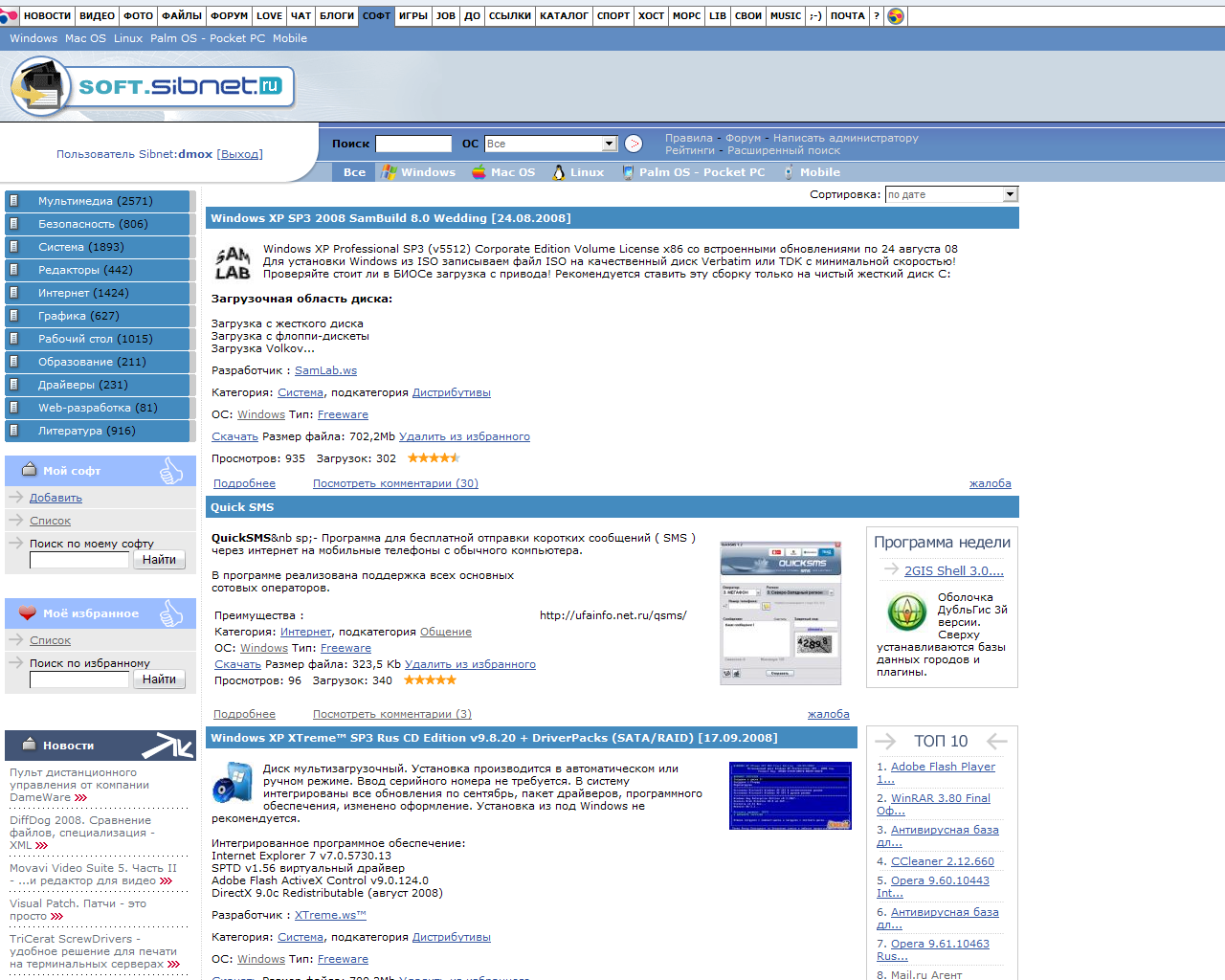This screenshot has height=980, width=1225.
Task: Open the Web-разработка (81) category
Action: [x=98, y=408]
